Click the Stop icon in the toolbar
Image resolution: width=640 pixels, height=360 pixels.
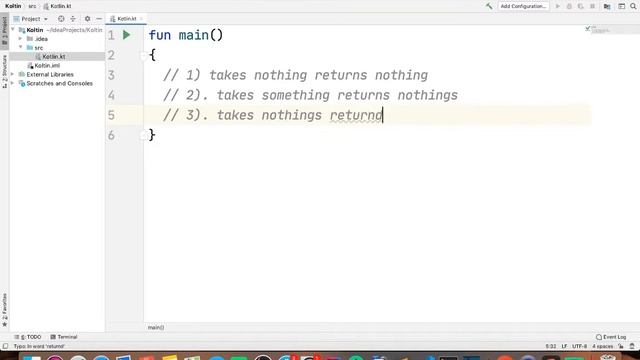pyautogui.click(x=592, y=6)
